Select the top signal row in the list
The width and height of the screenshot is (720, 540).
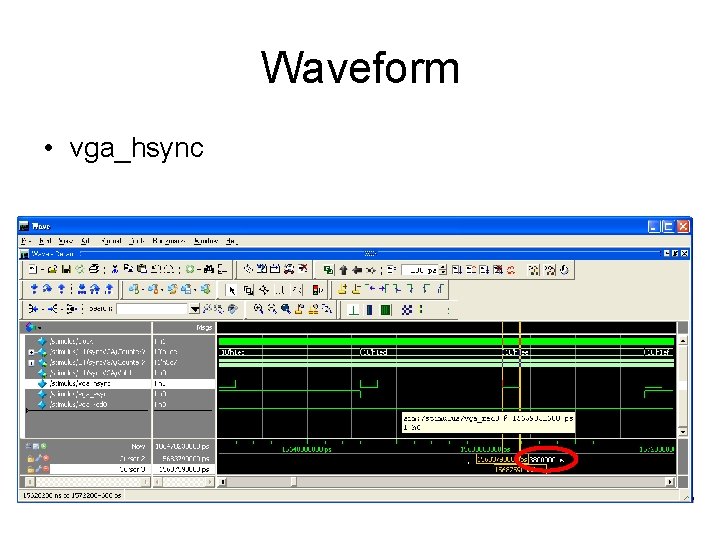coord(88,341)
